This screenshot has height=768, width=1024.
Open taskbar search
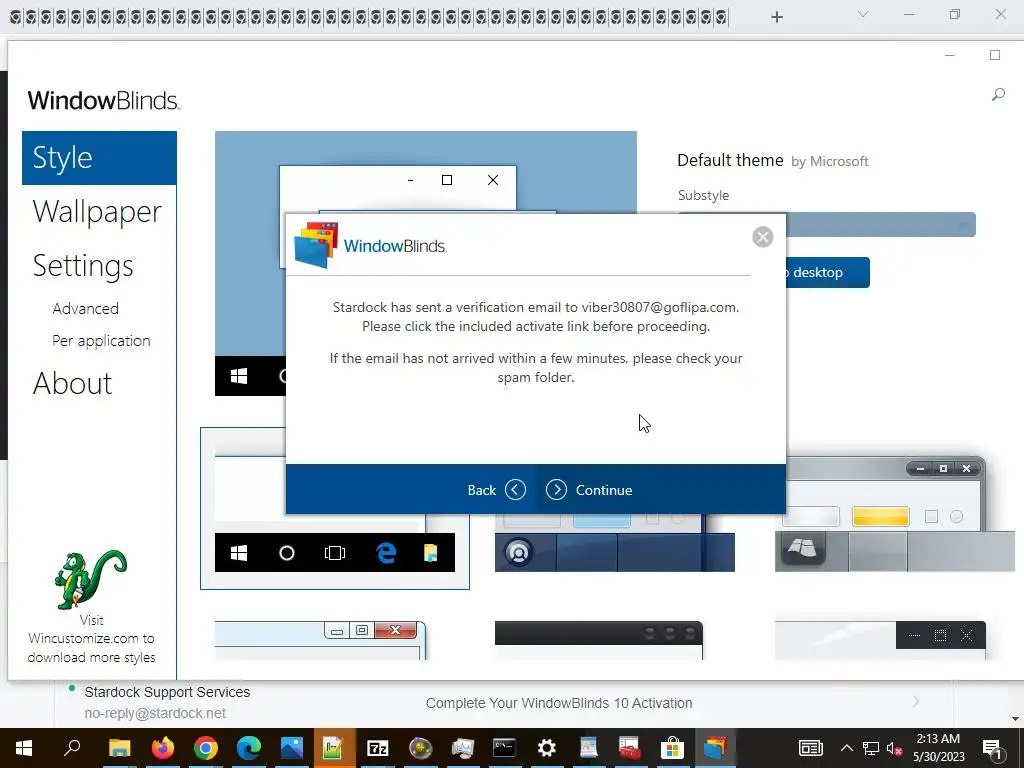(72, 747)
